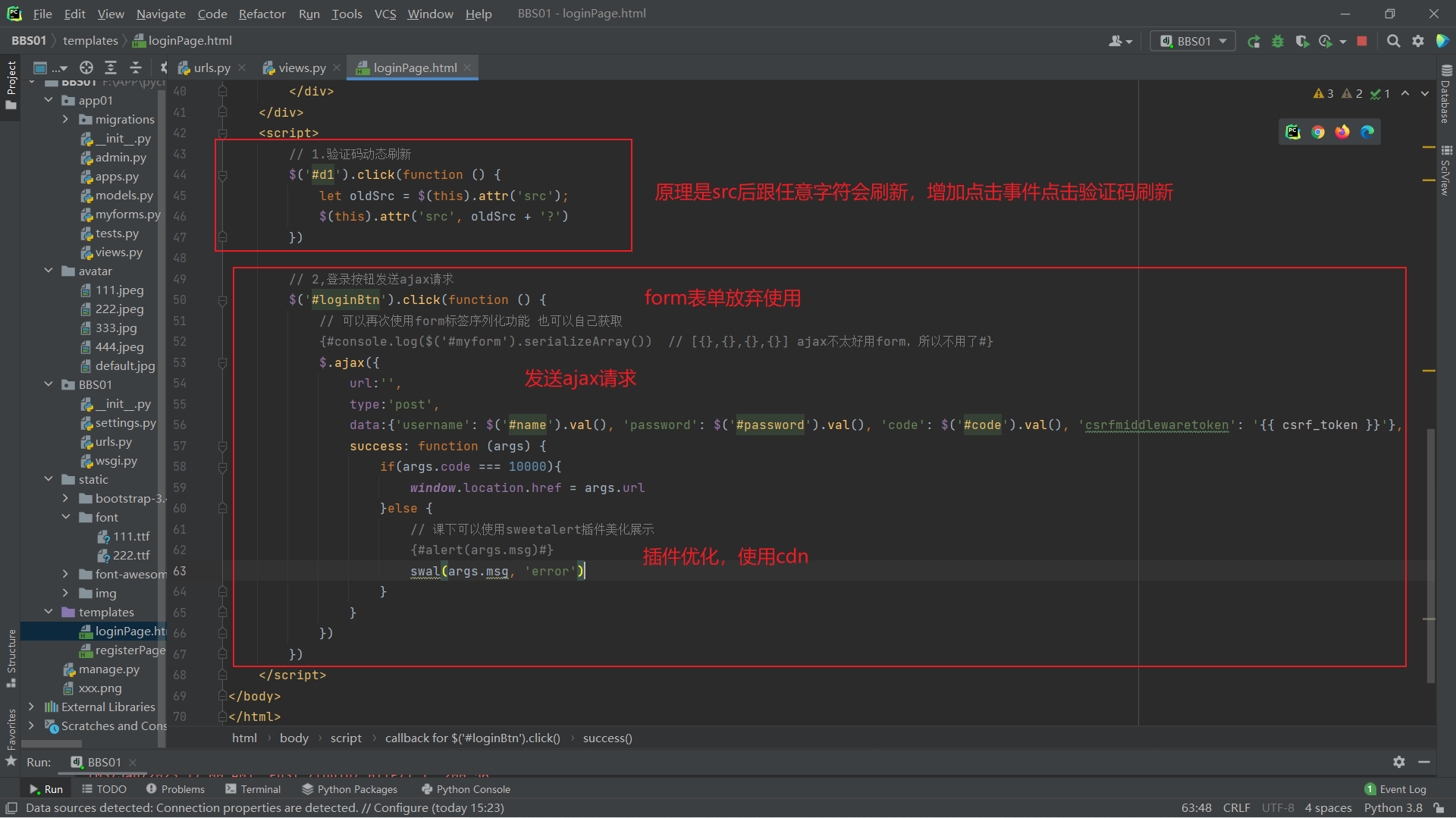1456x818 pixels.
Task: Collapse the app01 folder
Action: [49, 100]
